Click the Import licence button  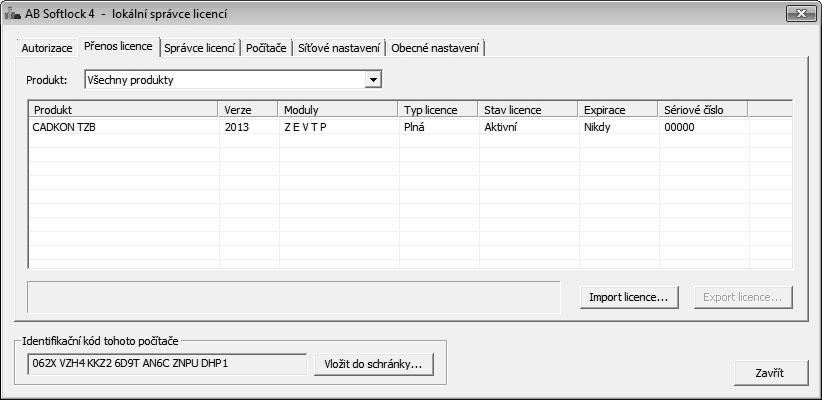tap(629, 297)
